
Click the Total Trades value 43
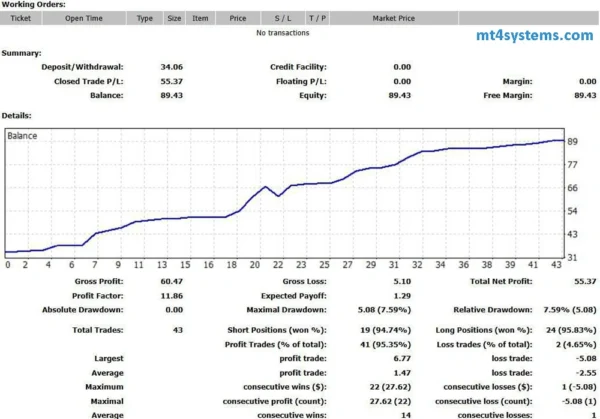tap(177, 328)
